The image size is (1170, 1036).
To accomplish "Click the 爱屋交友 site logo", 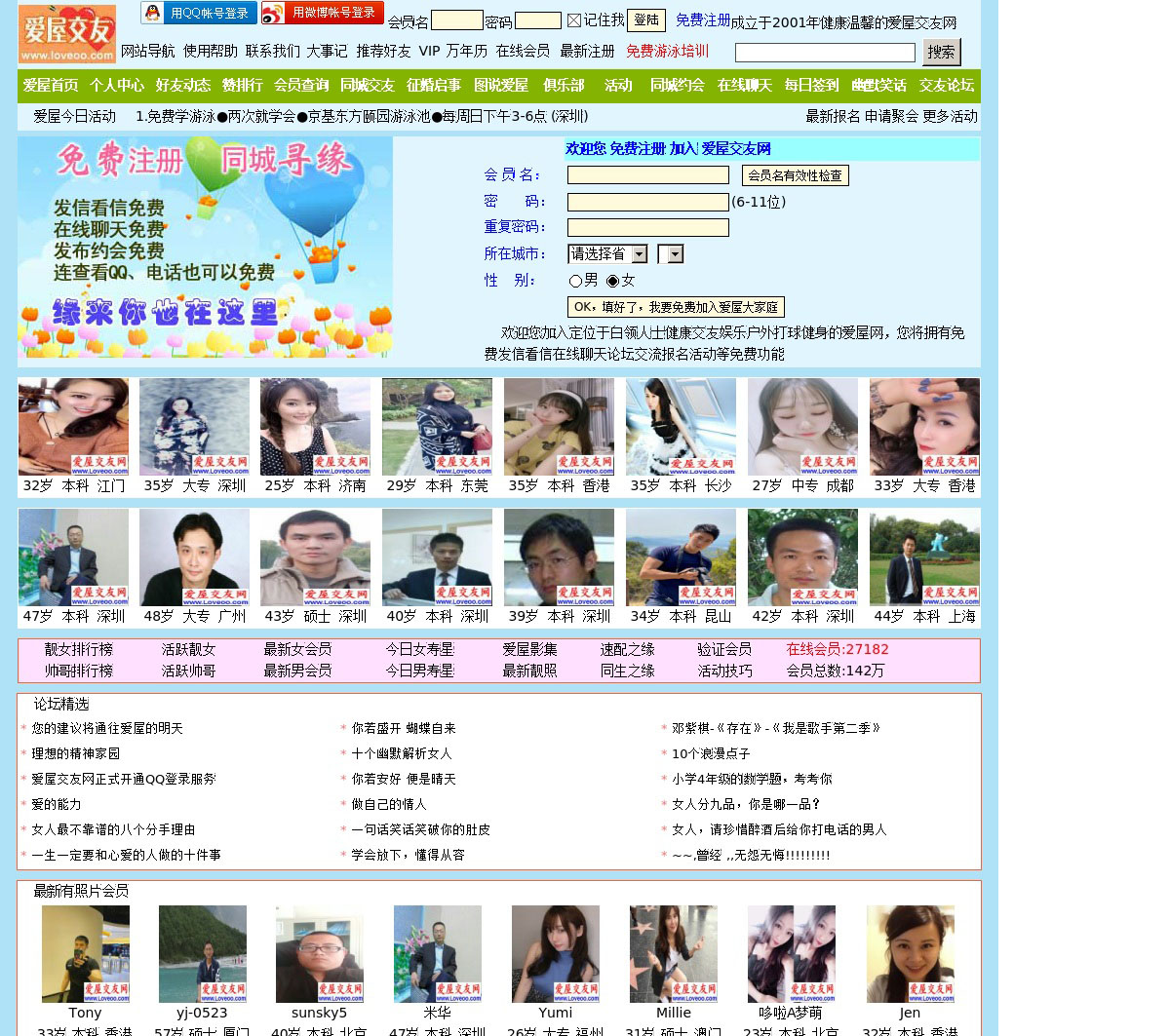I will click(x=66, y=33).
